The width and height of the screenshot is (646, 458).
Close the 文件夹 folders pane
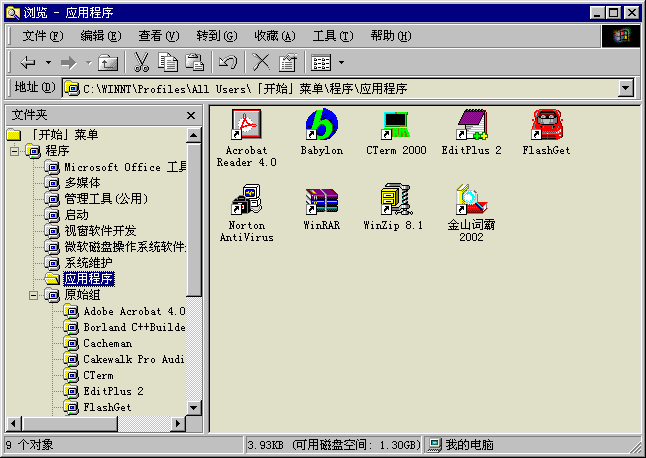point(191,115)
